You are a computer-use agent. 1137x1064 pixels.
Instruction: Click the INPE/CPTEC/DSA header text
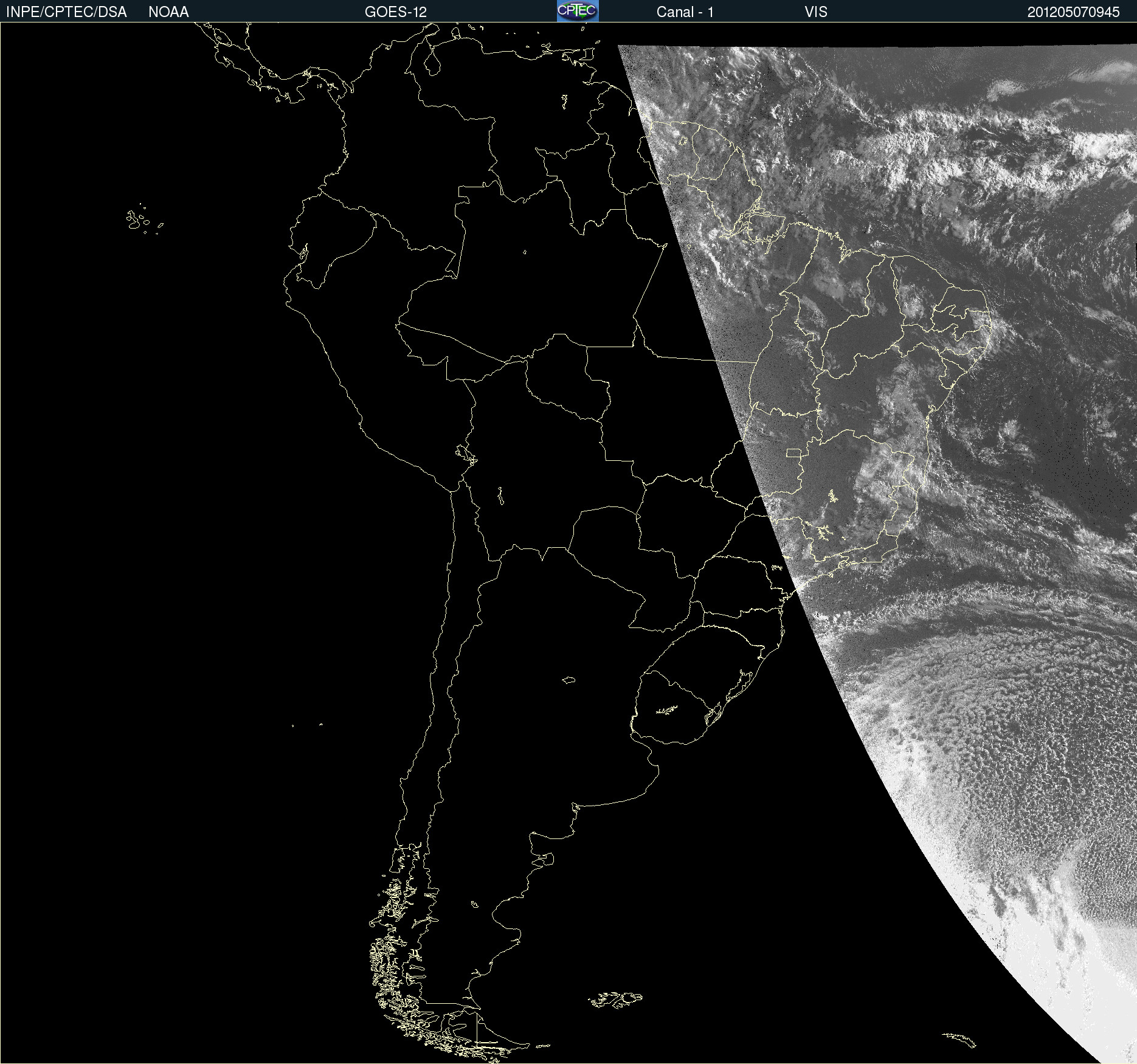coord(66,12)
